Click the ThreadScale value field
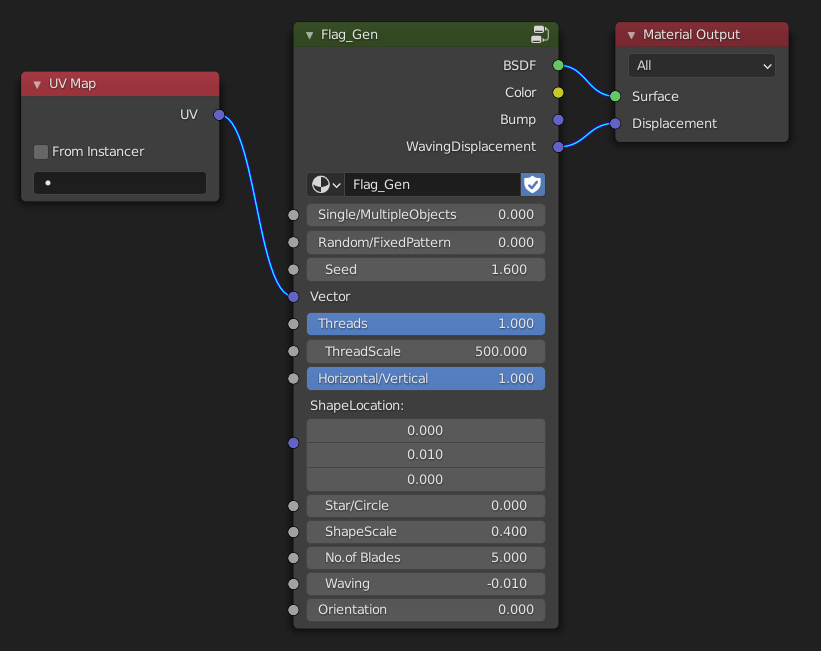The height and width of the screenshot is (651, 821). click(426, 352)
